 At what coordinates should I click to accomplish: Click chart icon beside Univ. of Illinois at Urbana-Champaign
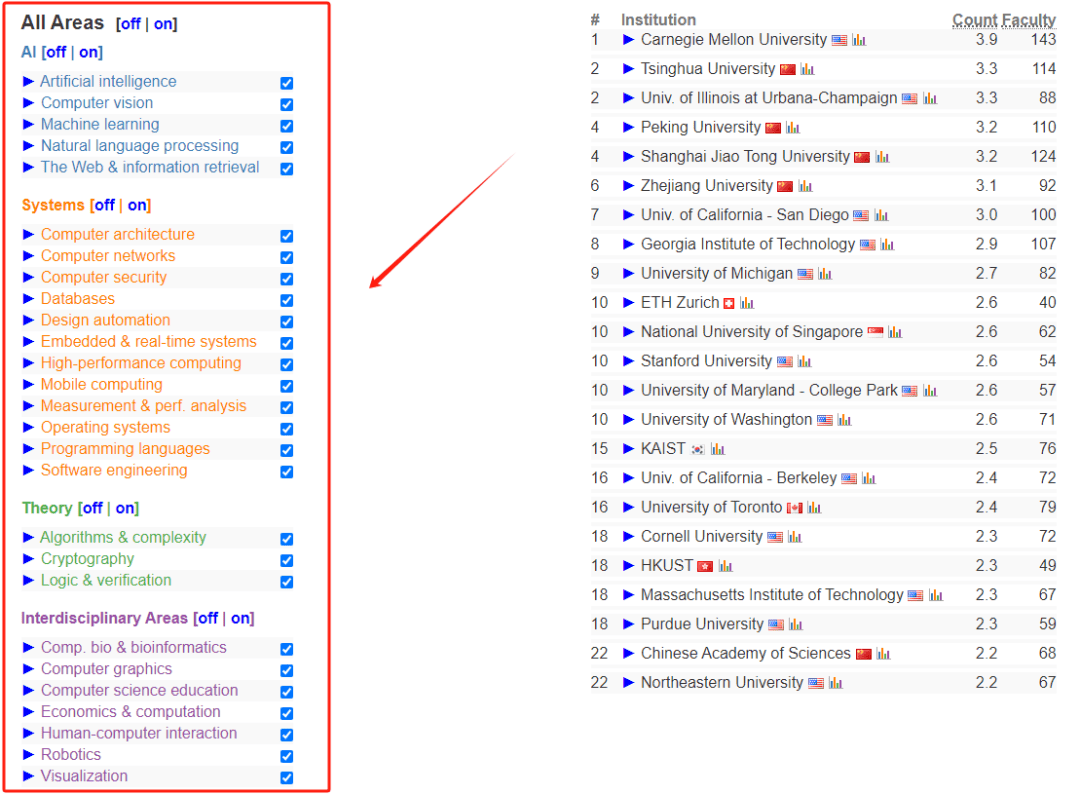pos(930,98)
